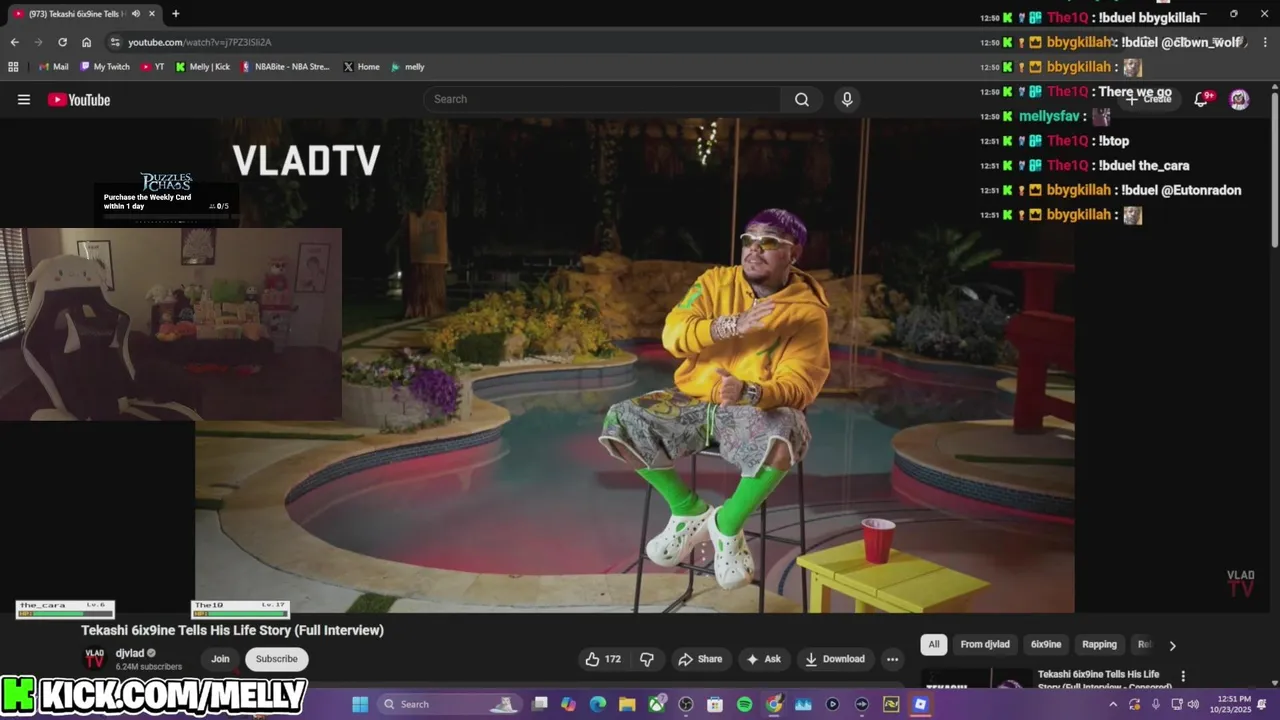Share the video

(700, 659)
